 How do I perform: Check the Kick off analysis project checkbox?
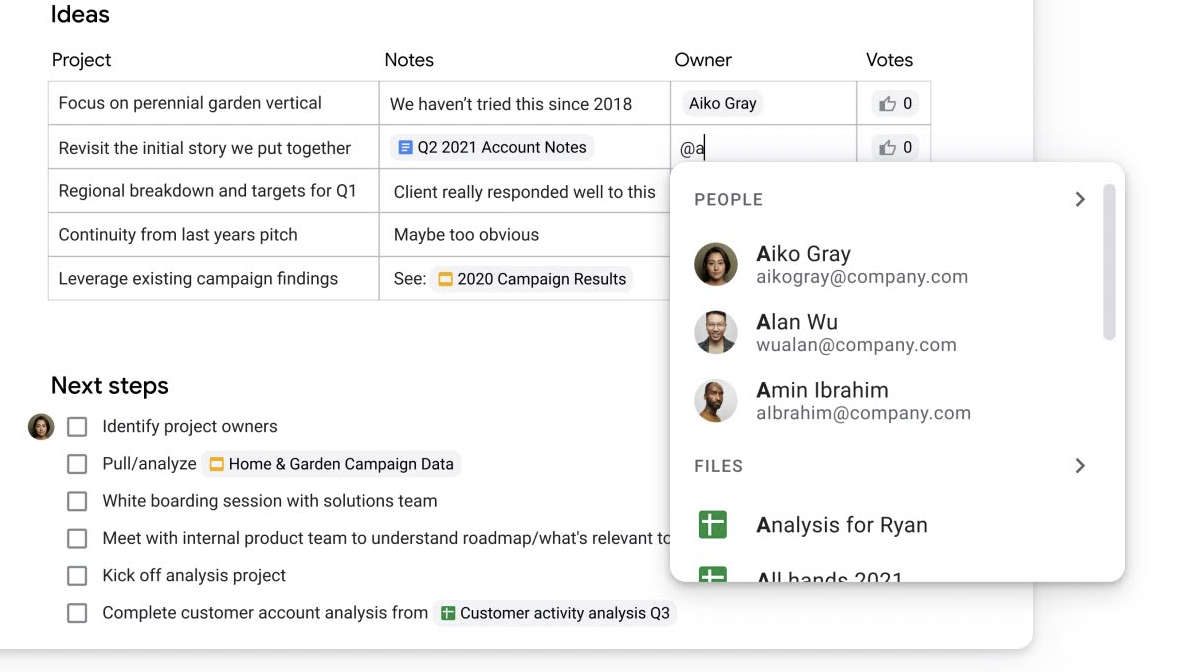coord(77,575)
